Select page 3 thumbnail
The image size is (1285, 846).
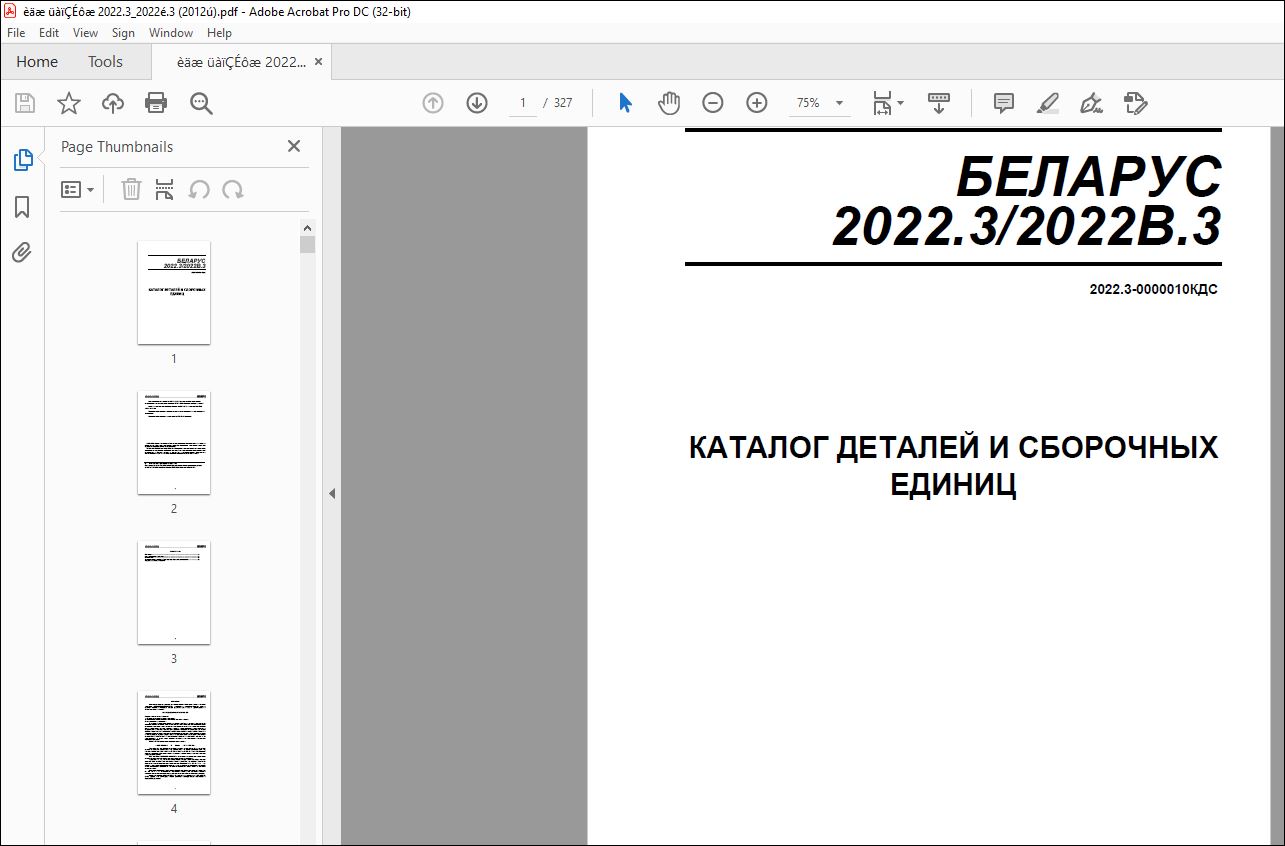pyautogui.click(x=174, y=592)
